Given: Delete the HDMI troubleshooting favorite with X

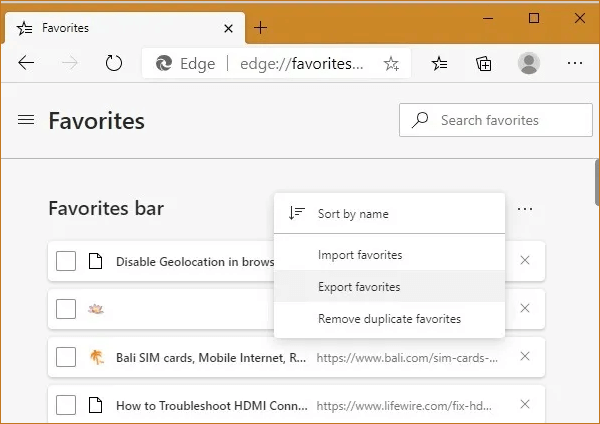Looking at the screenshot, I should 525,405.
